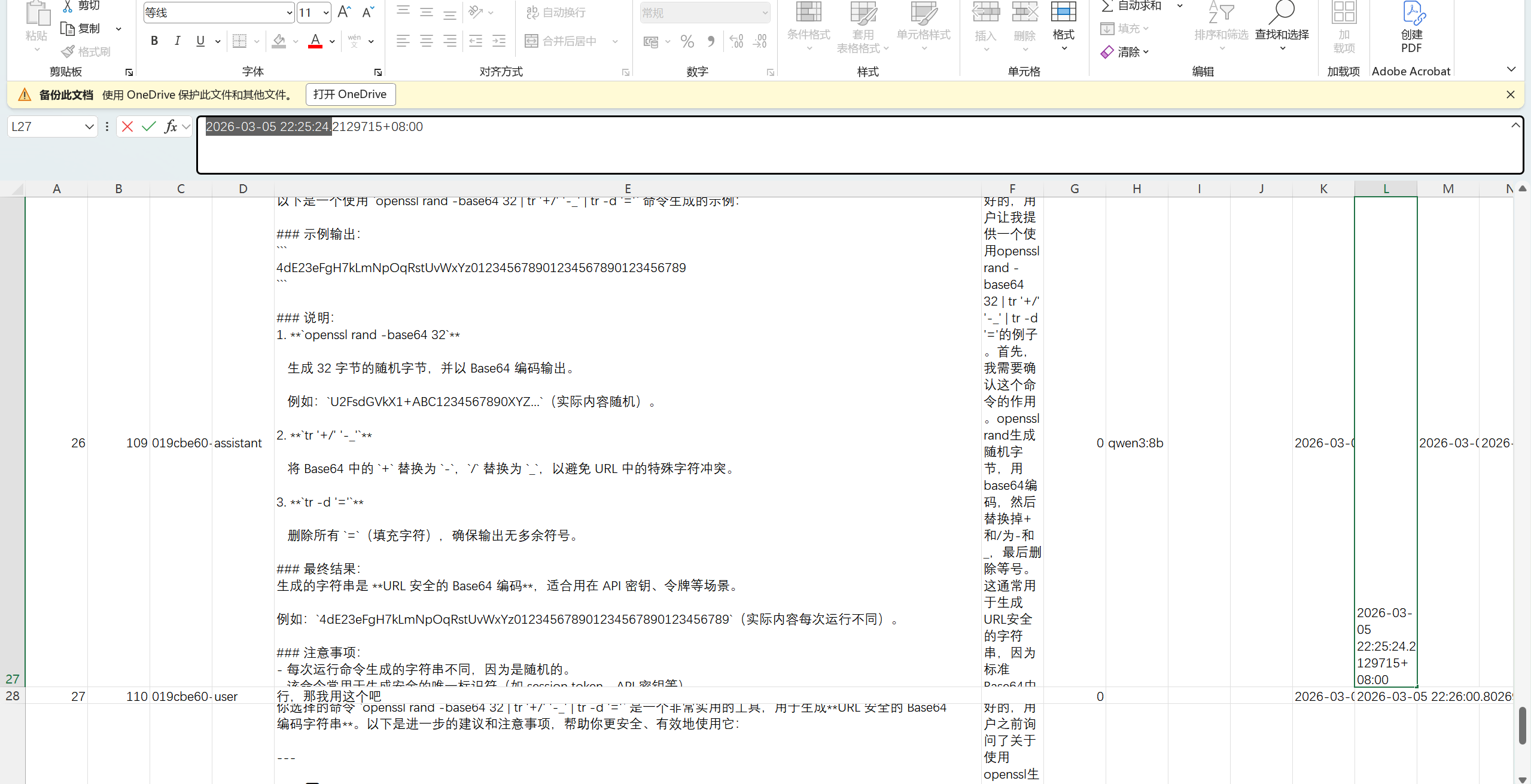Viewport: 1531px width, 784px height.
Task: Toggle bold formatting
Action: point(154,41)
